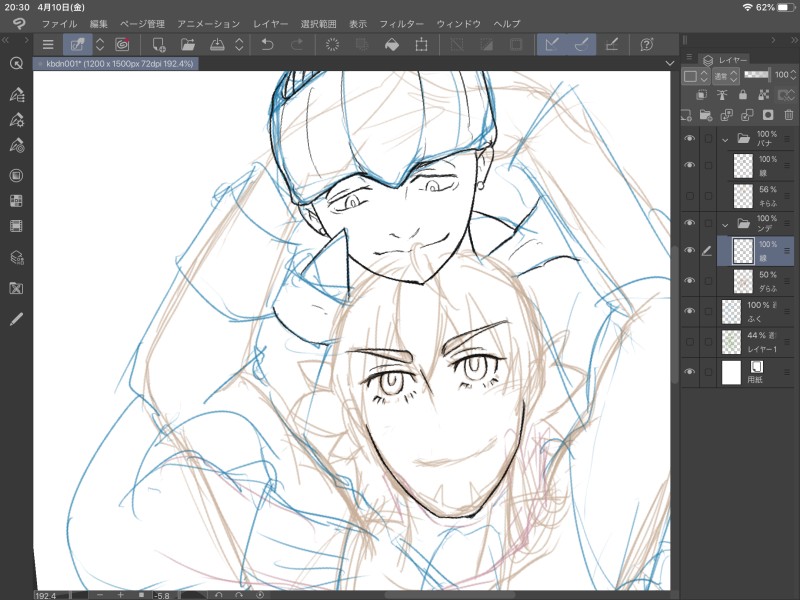The image size is (800, 600).
Task: Hide the 50% ダらふ layer
Action: tap(690, 281)
